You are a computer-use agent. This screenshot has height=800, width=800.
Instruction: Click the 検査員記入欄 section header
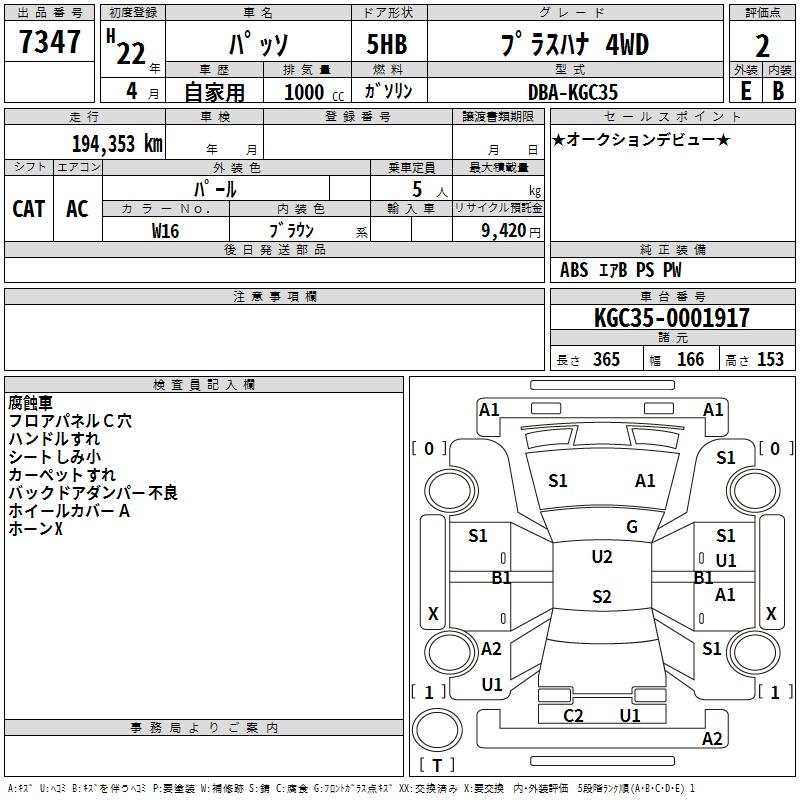coord(204,385)
